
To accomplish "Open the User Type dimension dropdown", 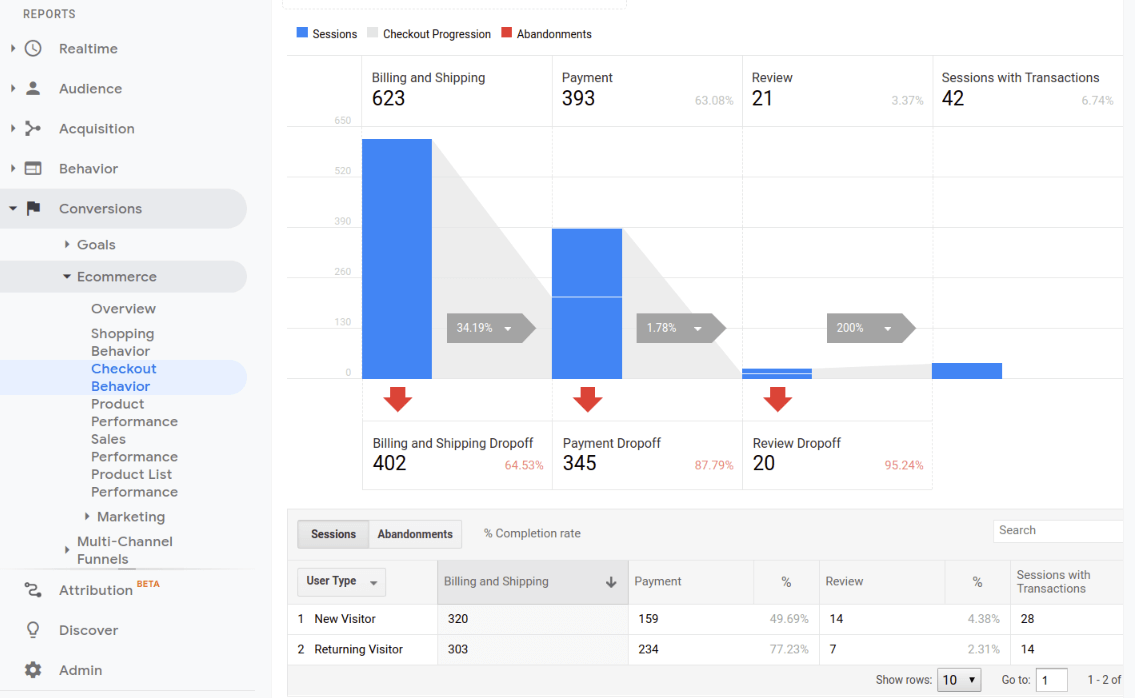I will click(342, 581).
